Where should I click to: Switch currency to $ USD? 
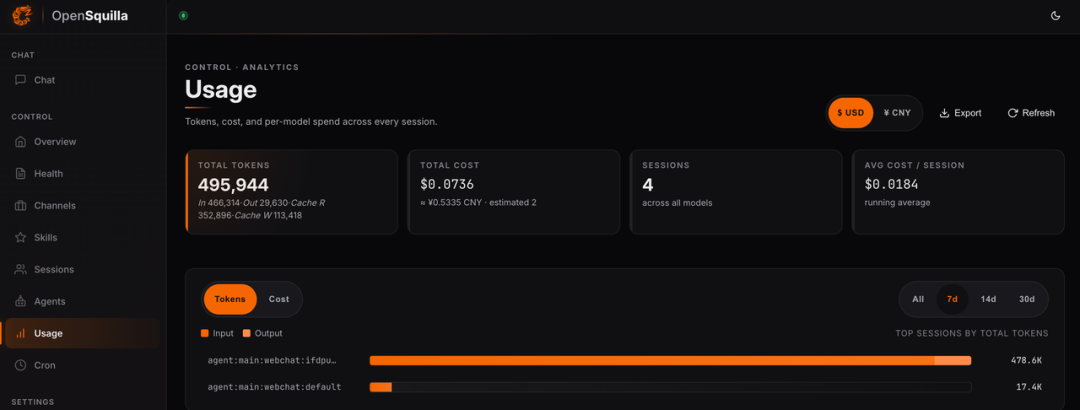tap(851, 113)
